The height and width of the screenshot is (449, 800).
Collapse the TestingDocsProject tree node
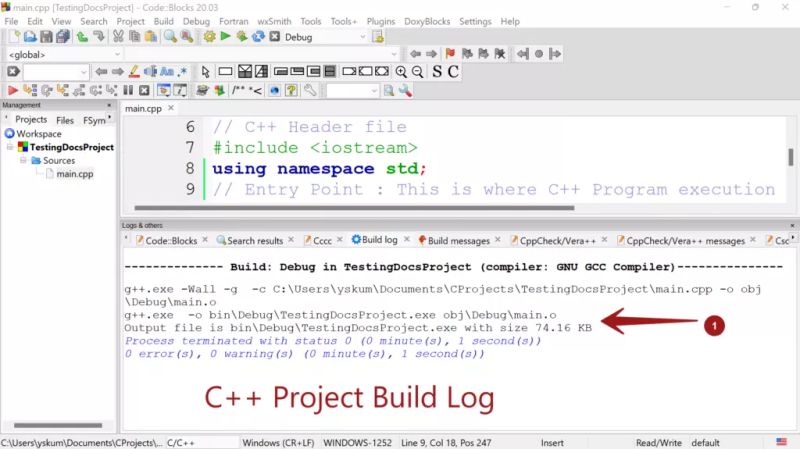click(10, 147)
